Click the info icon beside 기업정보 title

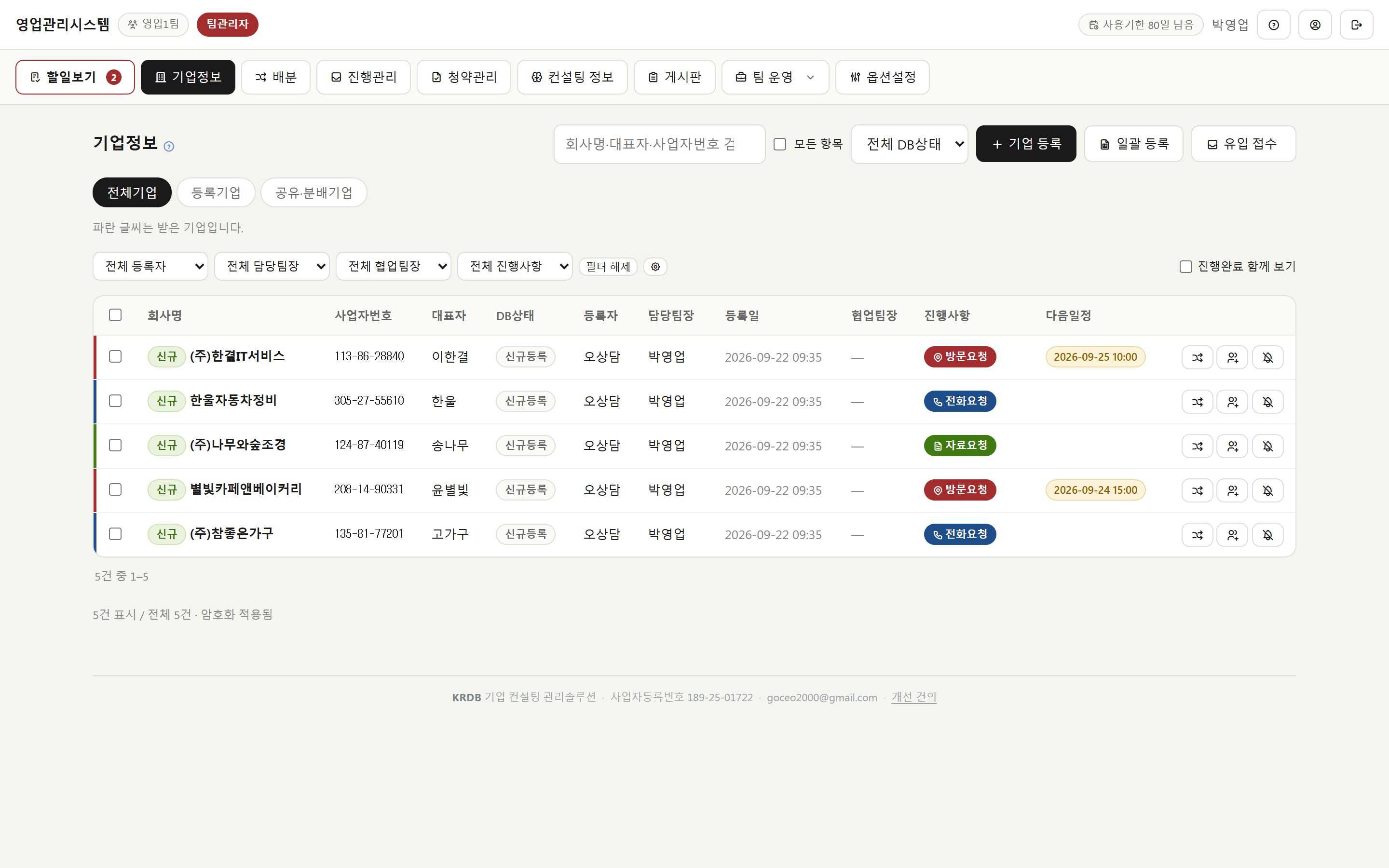(x=169, y=147)
